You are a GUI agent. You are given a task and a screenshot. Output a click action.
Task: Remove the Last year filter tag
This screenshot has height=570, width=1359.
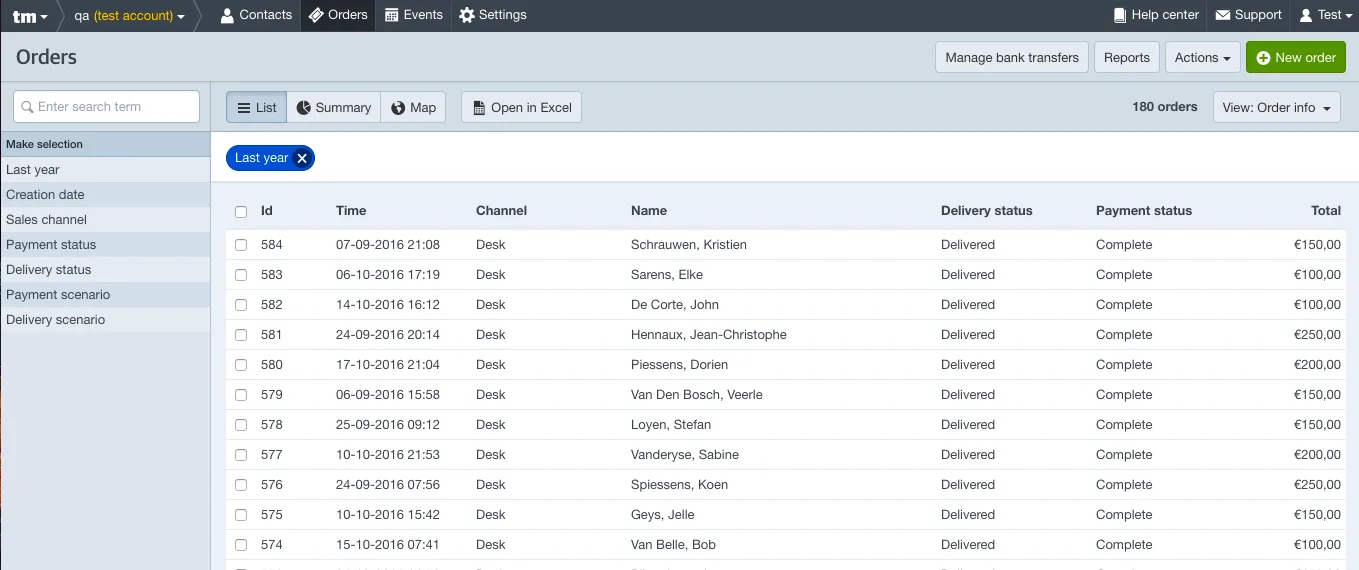coord(302,158)
